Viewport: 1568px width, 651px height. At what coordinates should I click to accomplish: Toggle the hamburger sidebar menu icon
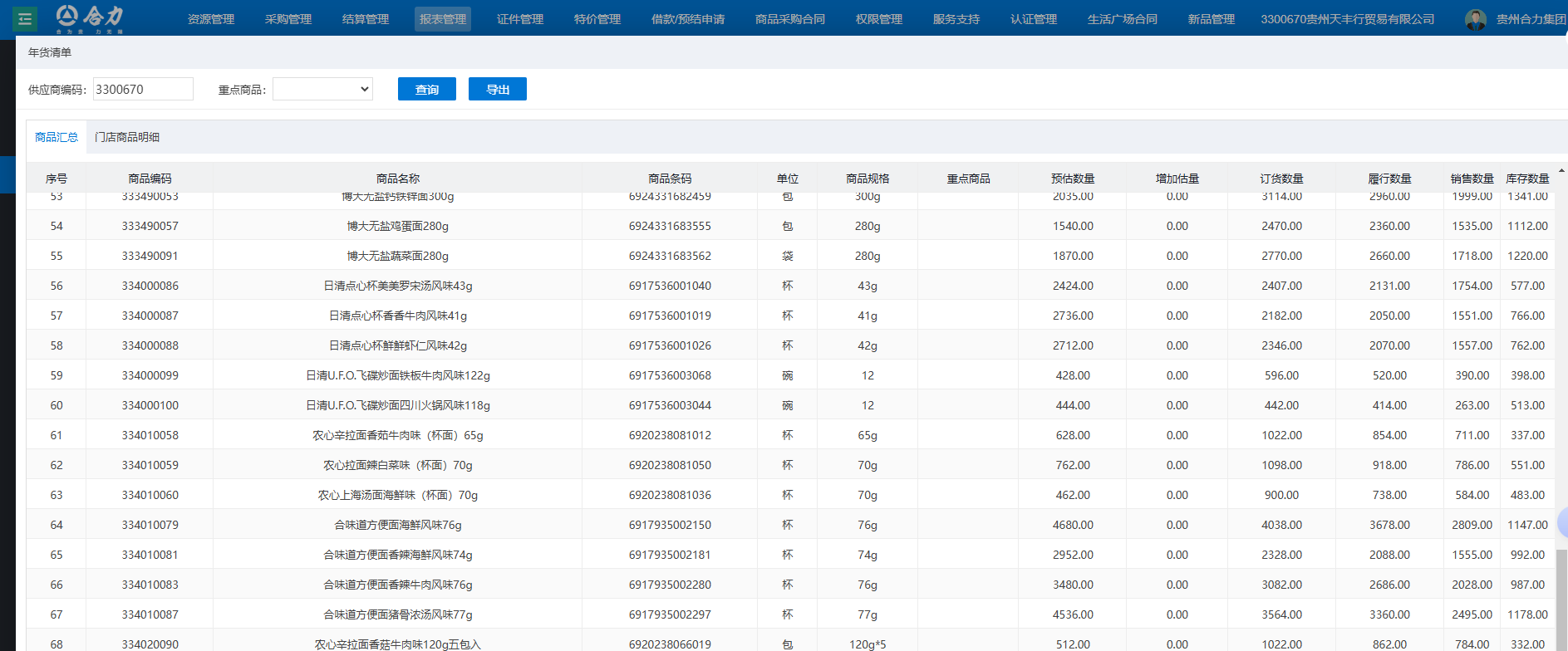pos(25,18)
